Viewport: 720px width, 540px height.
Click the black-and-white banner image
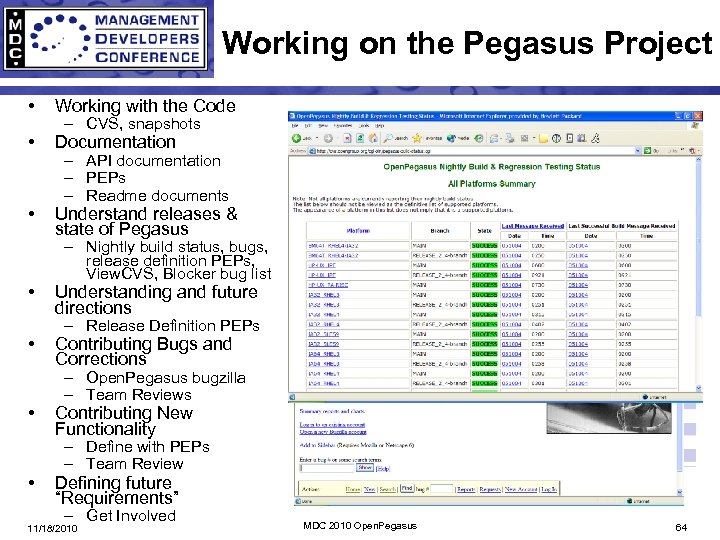[x=609, y=418]
